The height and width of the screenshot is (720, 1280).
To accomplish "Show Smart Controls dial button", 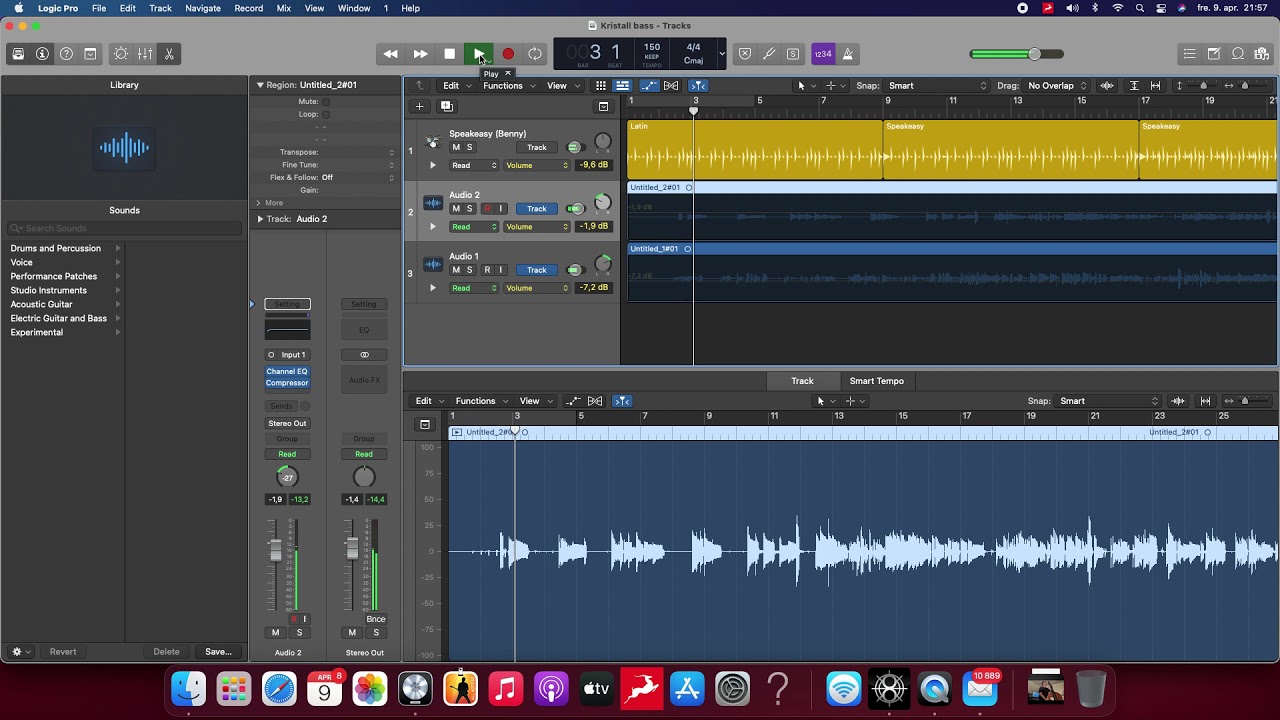I will pyautogui.click(x=121, y=54).
